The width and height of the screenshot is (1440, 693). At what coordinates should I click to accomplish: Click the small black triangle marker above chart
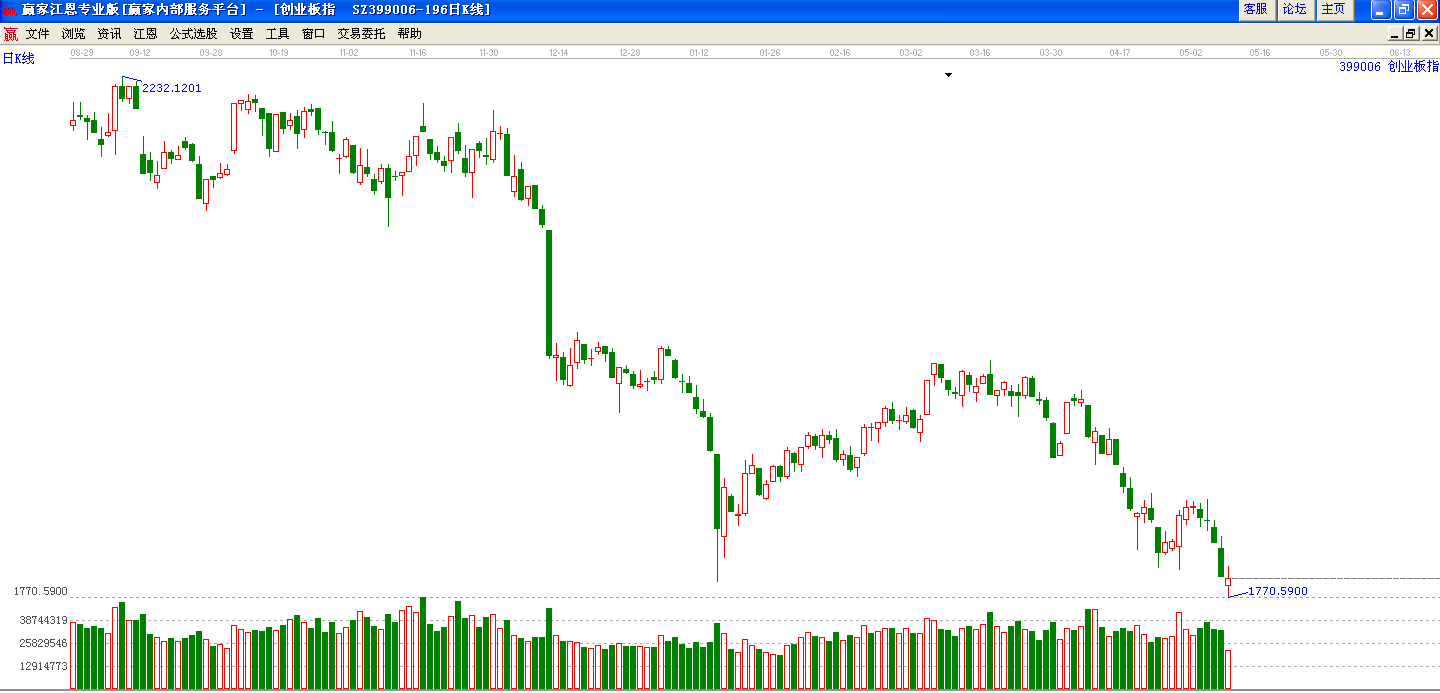[x=949, y=75]
